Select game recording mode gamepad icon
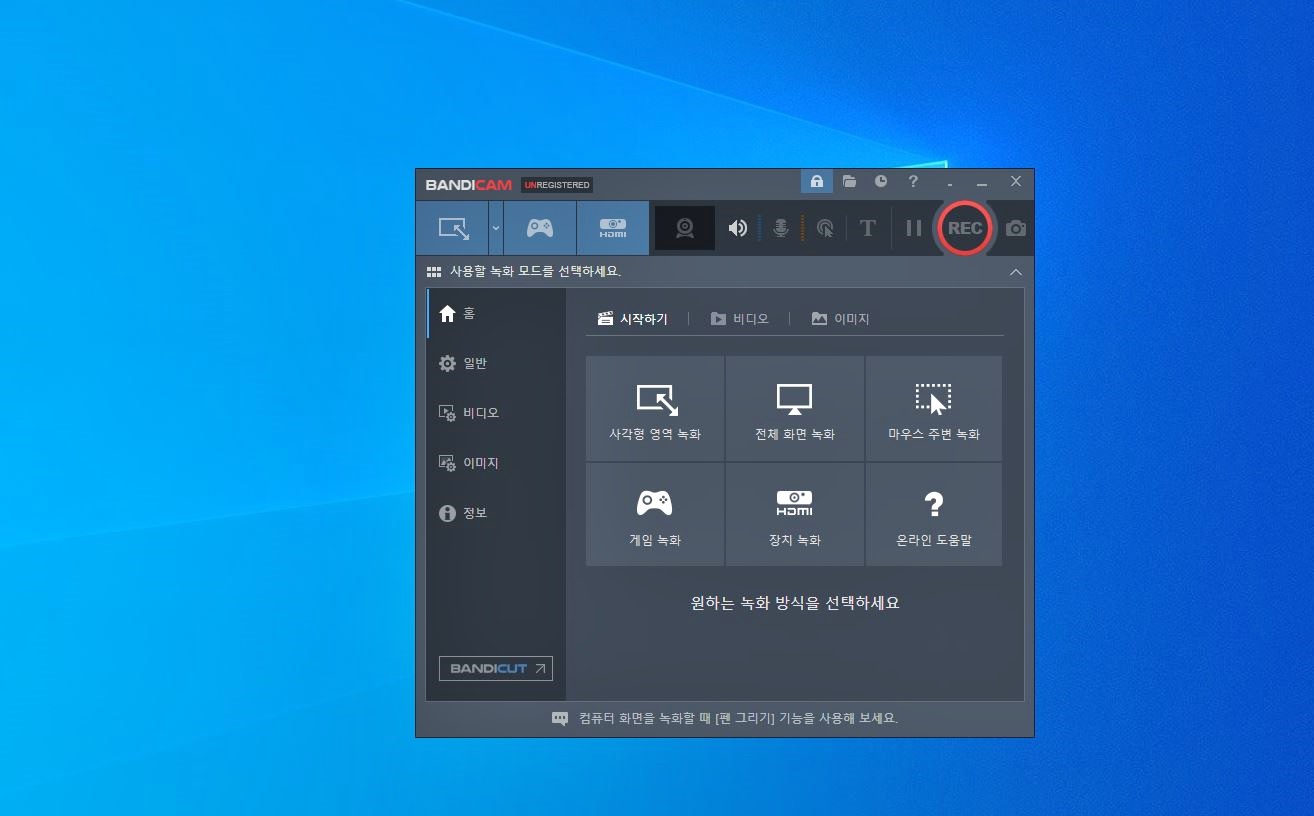This screenshot has height=816, width=1314. coord(540,228)
